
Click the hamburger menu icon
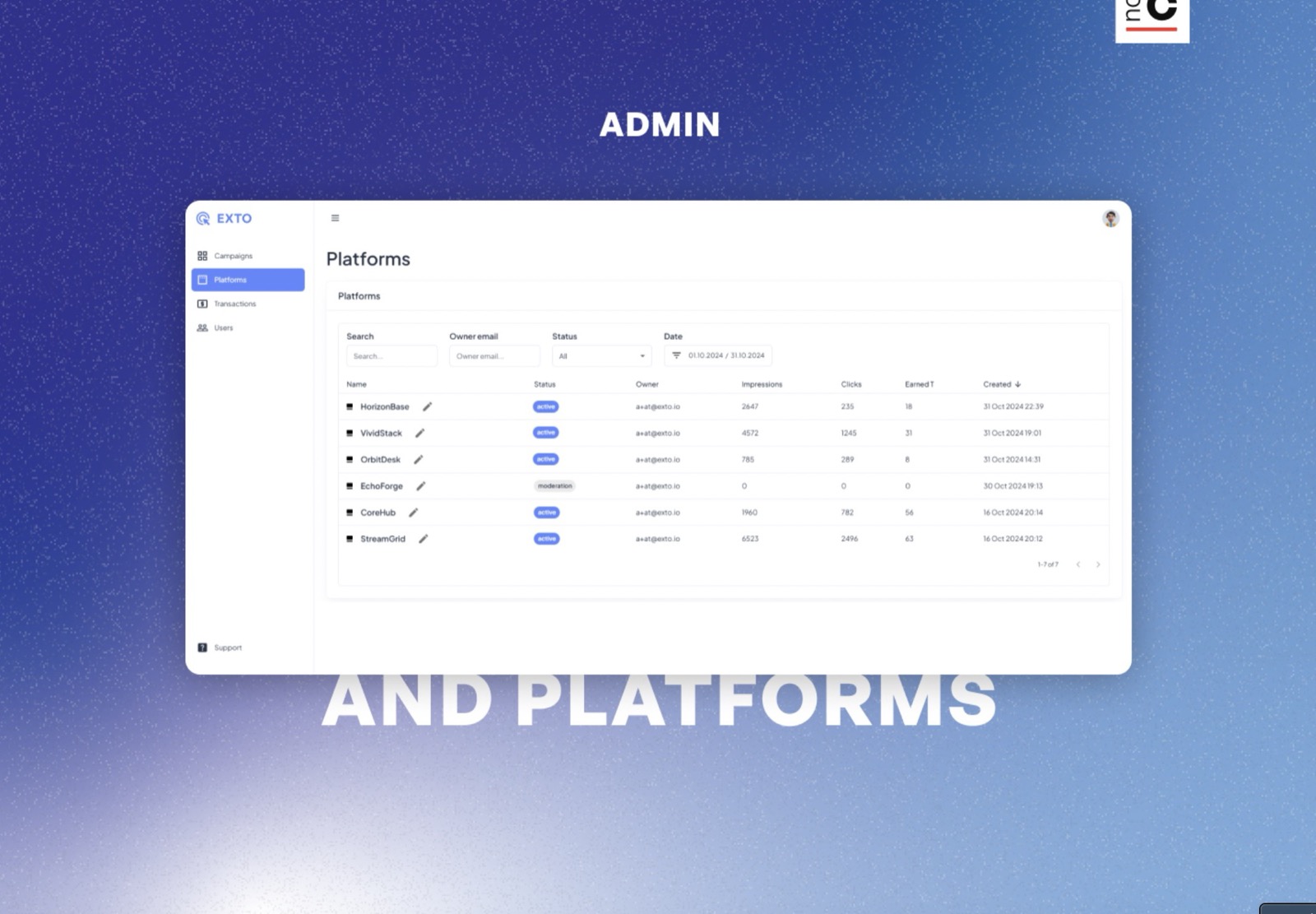click(x=335, y=218)
